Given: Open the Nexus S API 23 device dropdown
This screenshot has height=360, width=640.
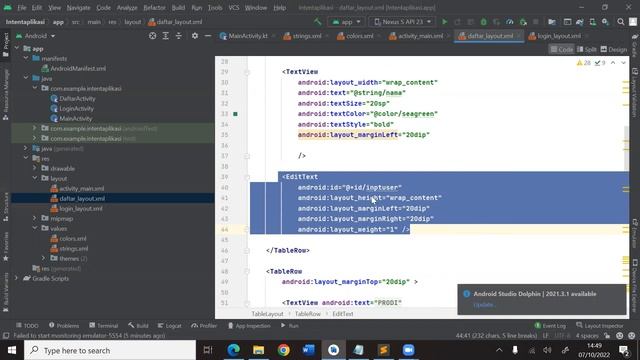Looking at the screenshot, I should (402, 22).
